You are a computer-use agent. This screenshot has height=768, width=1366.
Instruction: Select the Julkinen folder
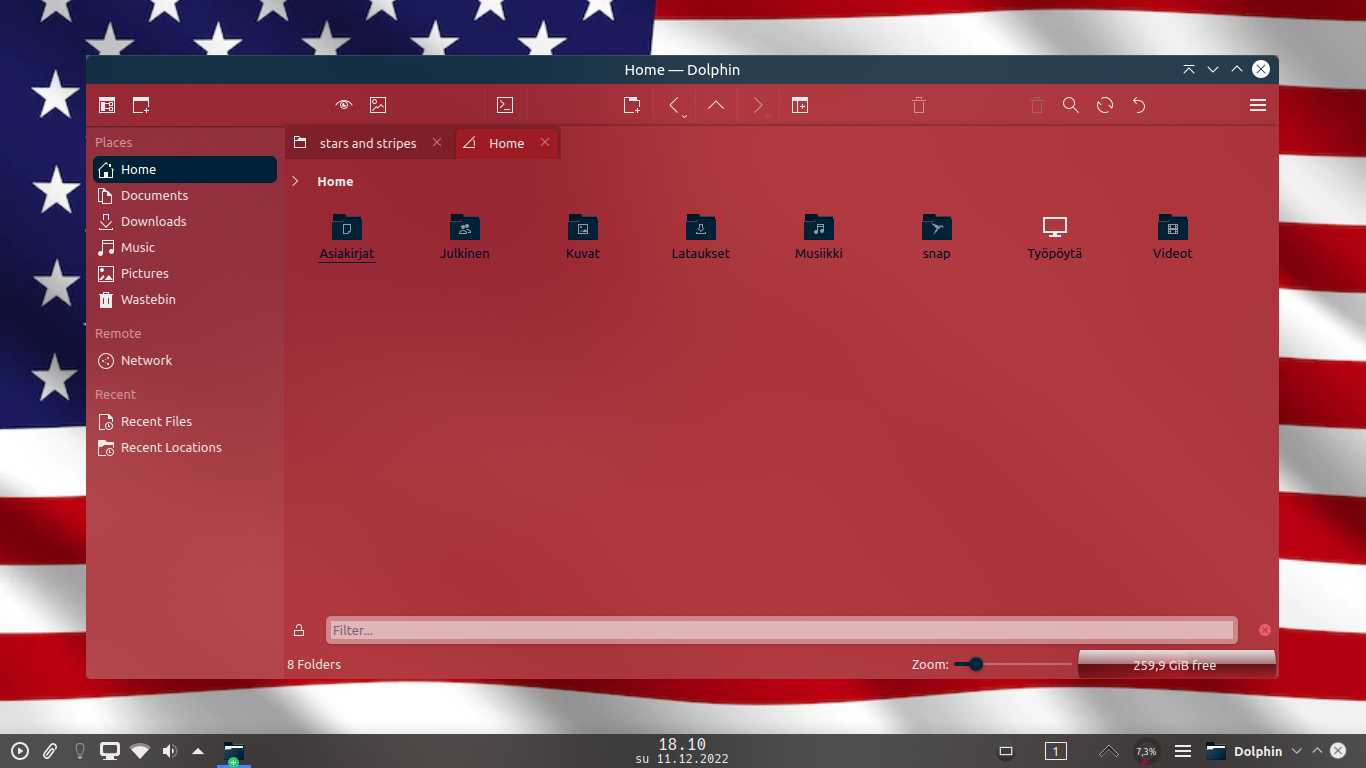point(465,237)
